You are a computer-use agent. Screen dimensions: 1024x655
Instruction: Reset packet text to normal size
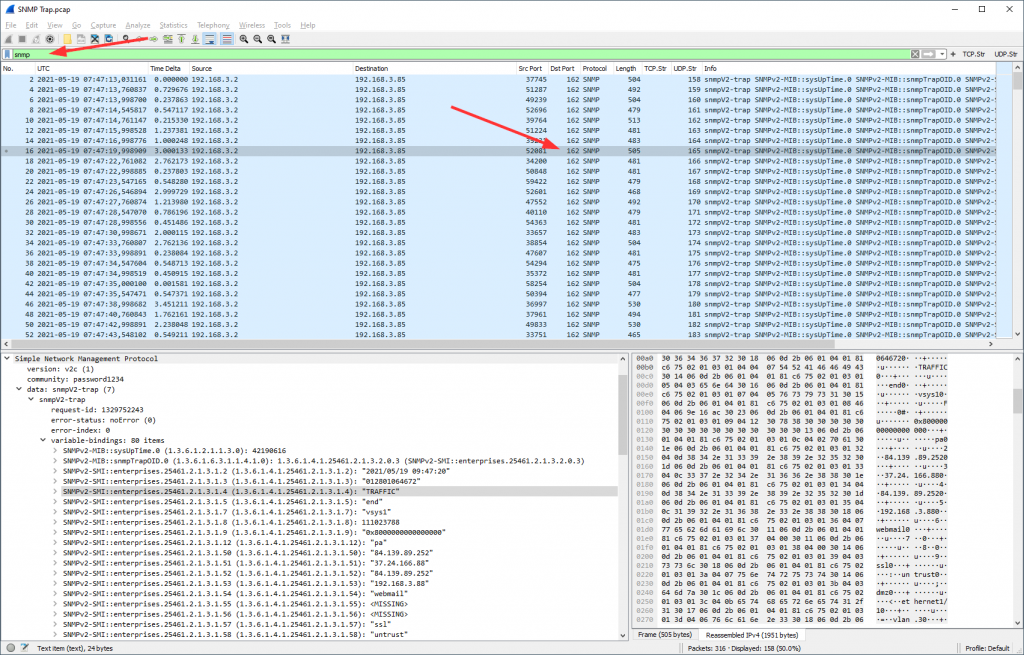pyautogui.click(x=271, y=39)
